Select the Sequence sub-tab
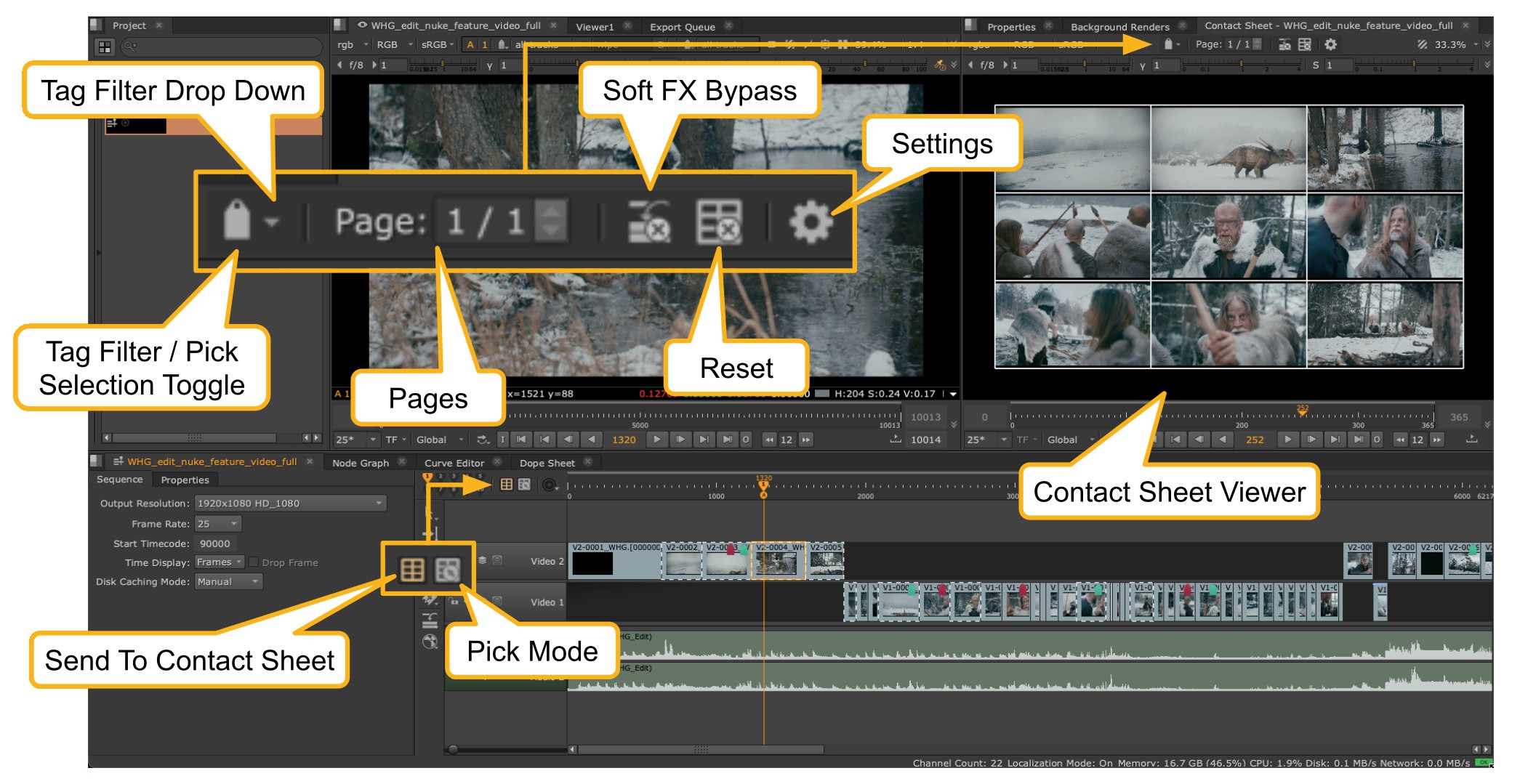Screen dimensions: 1520x784 (120, 480)
